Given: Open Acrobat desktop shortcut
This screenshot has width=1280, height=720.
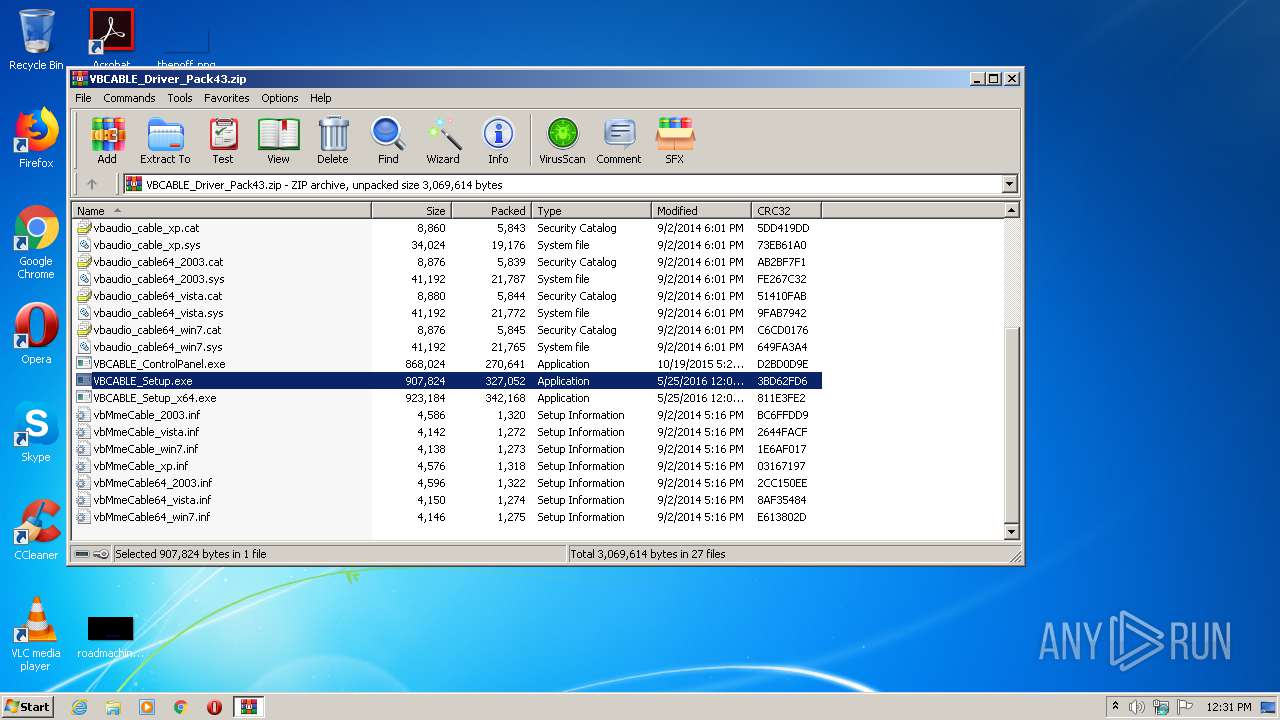Looking at the screenshot, I should (111, 40).
